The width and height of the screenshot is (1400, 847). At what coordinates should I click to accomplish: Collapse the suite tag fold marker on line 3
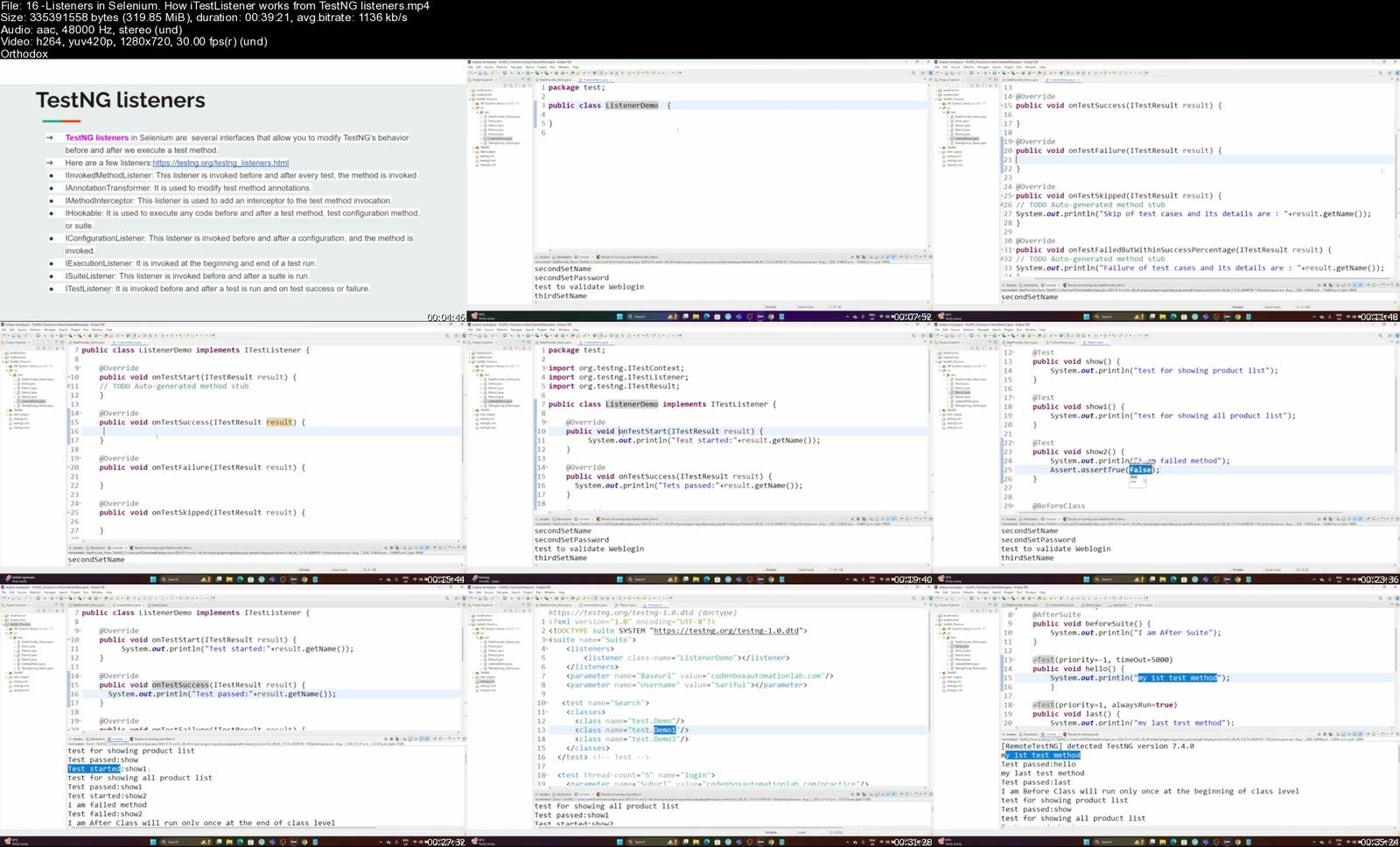click(x=546, y=640)
